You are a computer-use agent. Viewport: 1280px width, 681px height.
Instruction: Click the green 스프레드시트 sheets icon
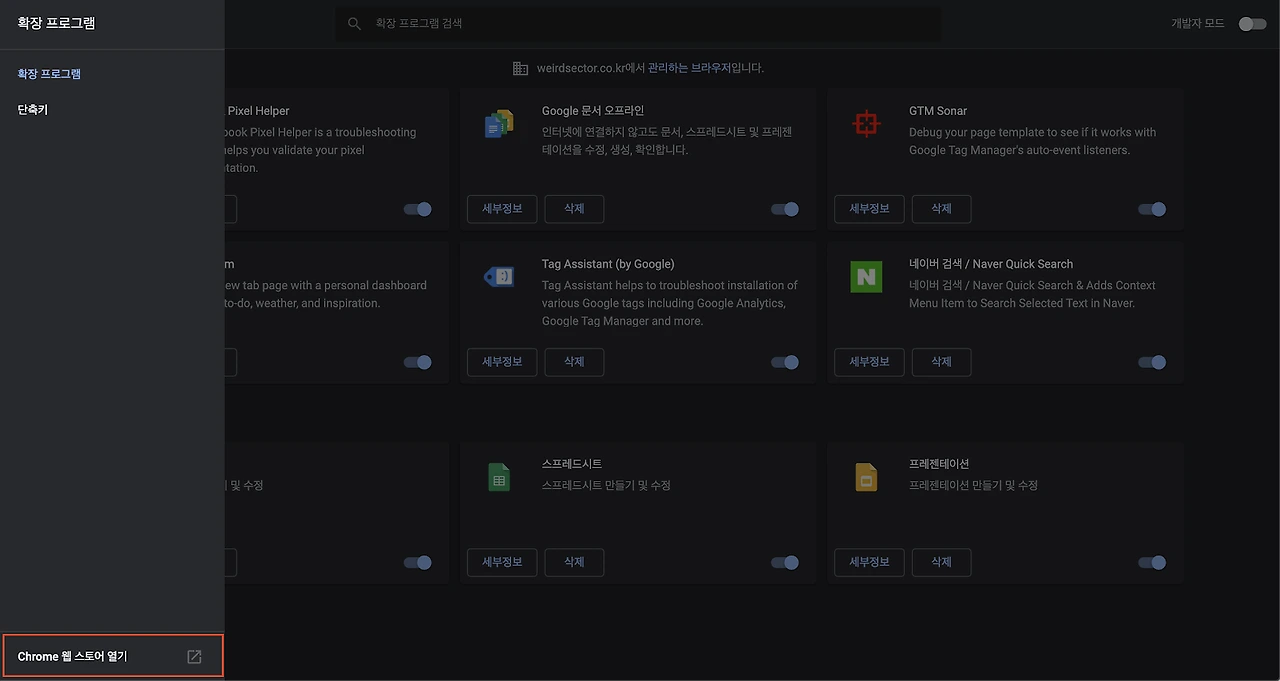pos(499,477)
